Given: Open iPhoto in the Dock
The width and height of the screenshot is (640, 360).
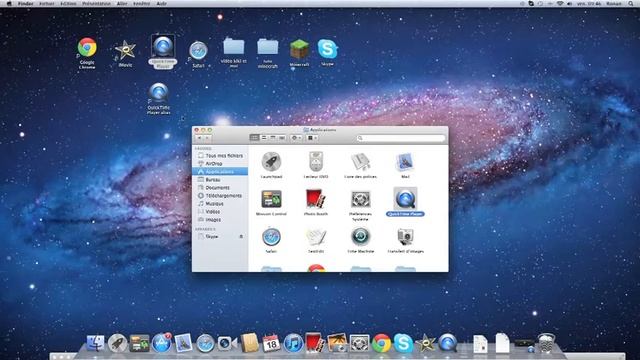Looking at the screenshot, I should [337, 343].
